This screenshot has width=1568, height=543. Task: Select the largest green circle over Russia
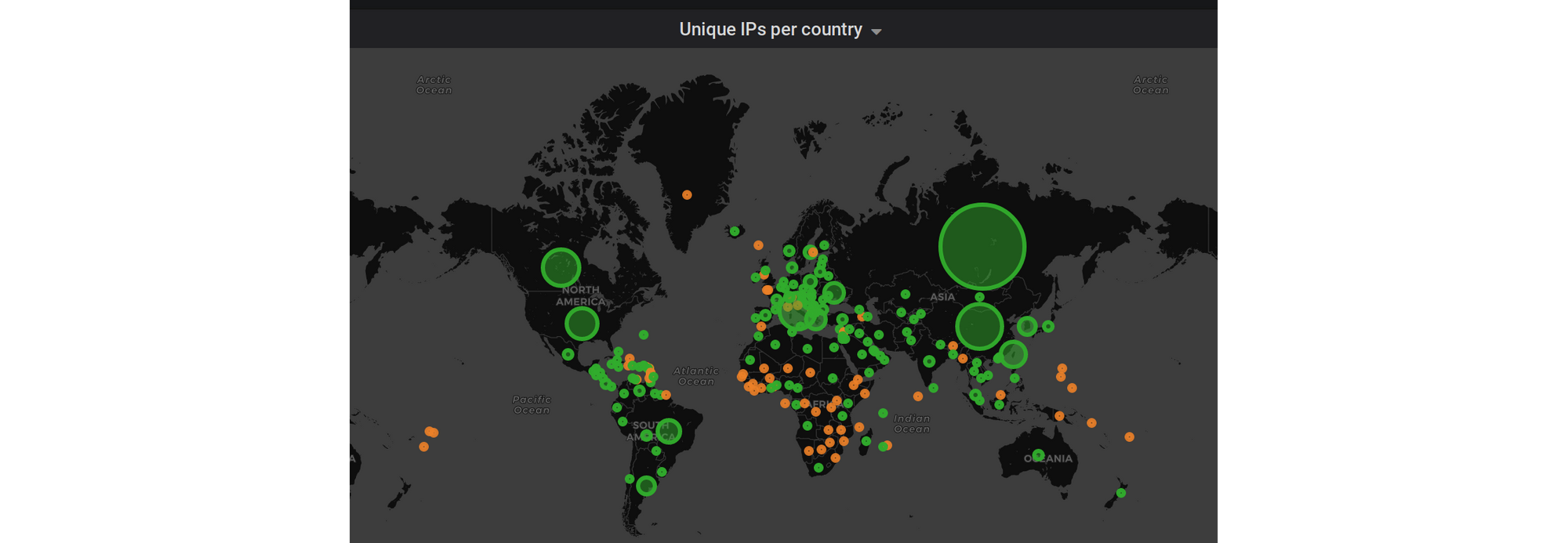(x=982, y=246)
